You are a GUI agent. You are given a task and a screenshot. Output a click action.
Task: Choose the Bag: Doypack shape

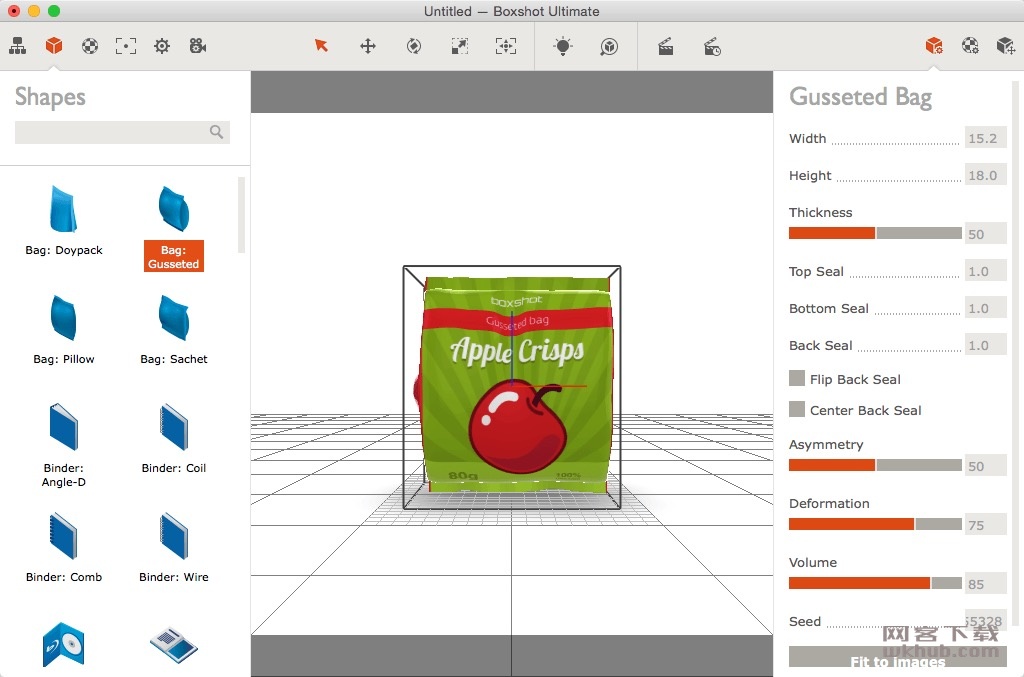[64, 221]
